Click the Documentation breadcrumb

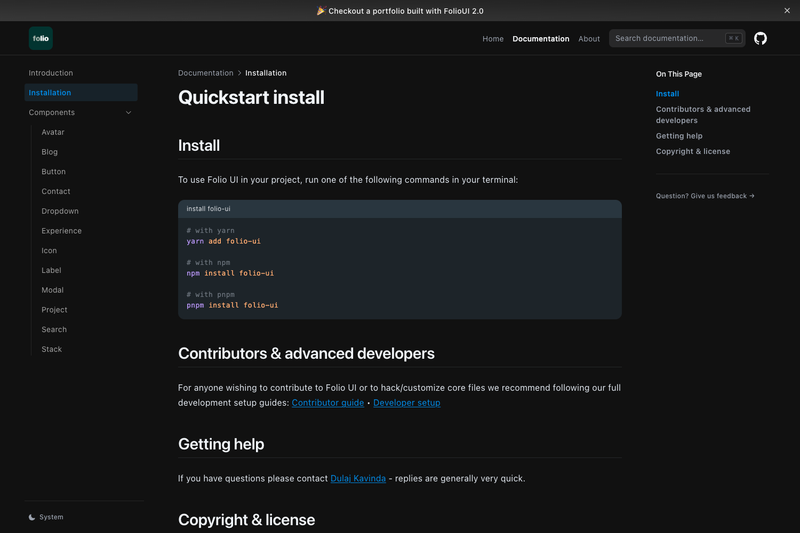[206, 73]
